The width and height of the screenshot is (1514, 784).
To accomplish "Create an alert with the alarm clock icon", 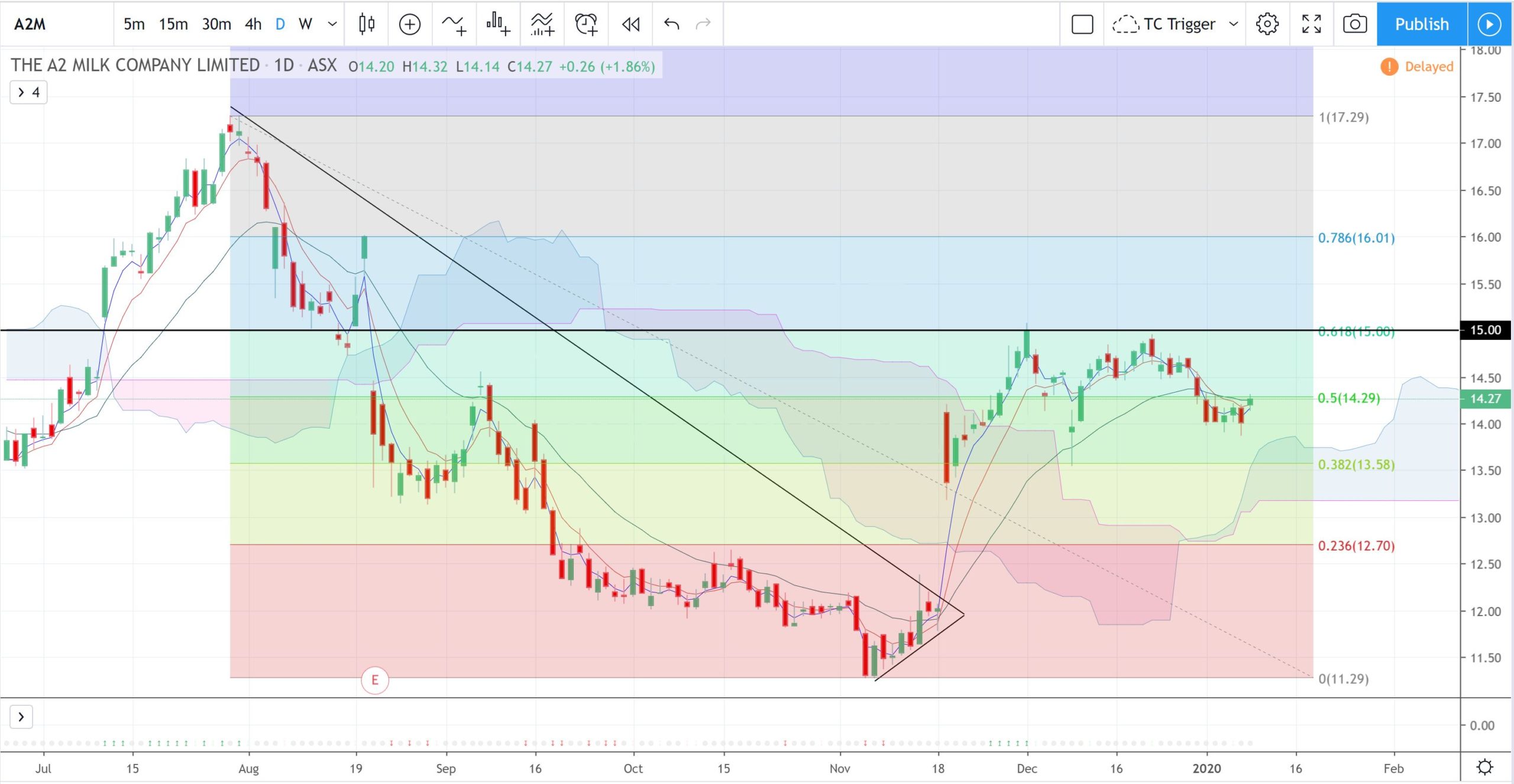I will coord(586,24).
